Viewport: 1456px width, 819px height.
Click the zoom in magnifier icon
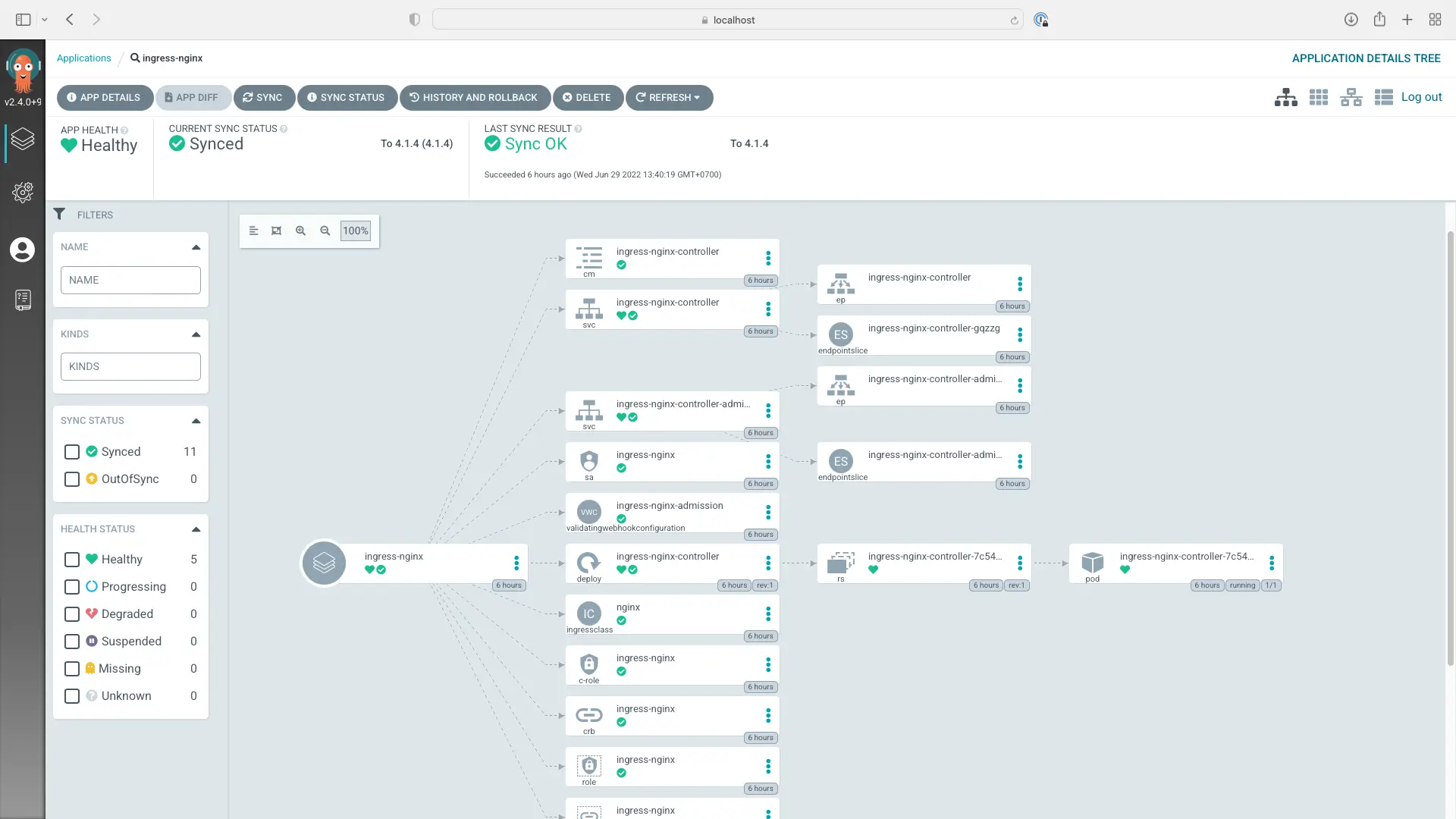tap(300, 231)
